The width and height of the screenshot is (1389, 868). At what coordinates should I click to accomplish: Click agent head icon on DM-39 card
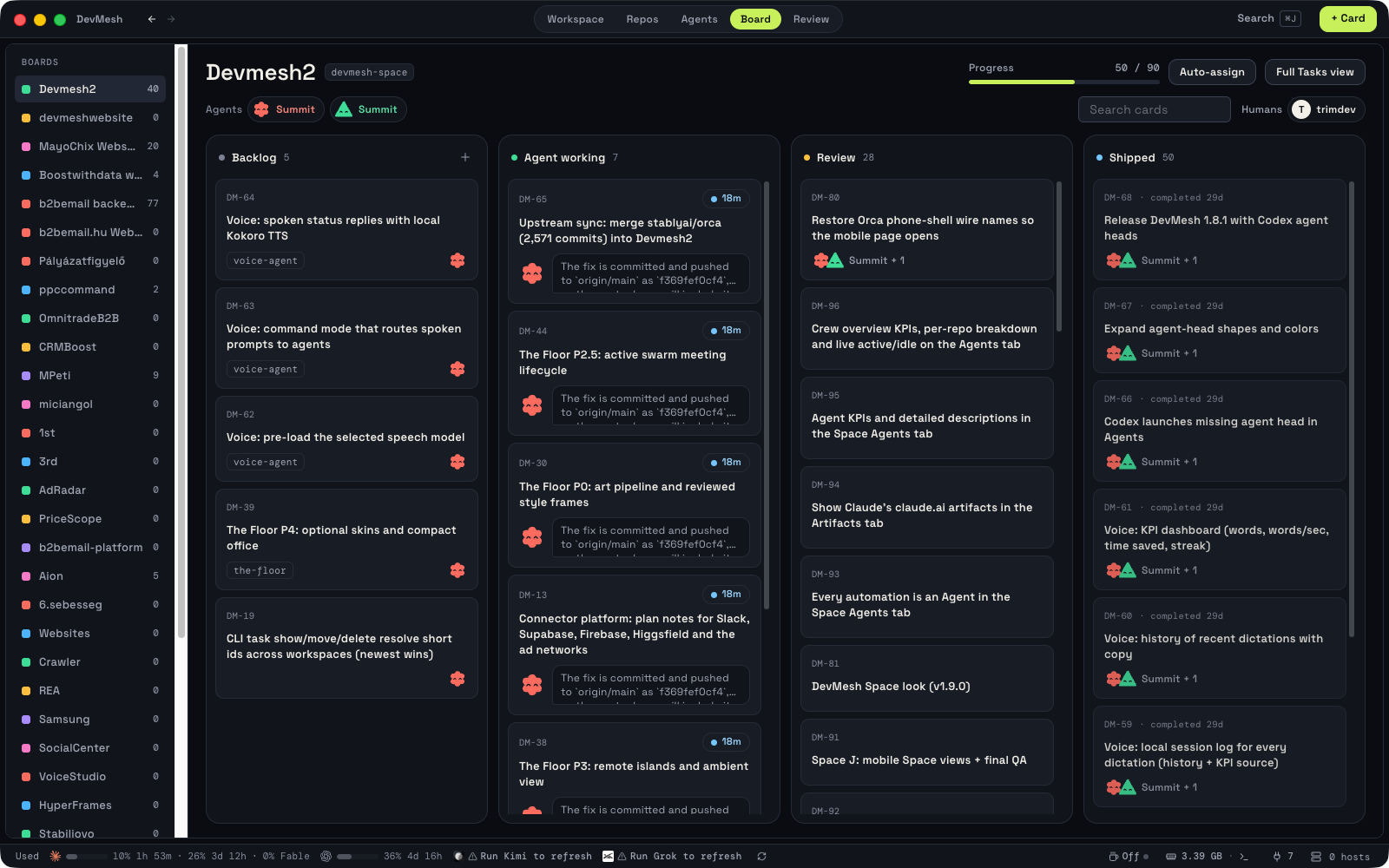(x=458, y=570)
